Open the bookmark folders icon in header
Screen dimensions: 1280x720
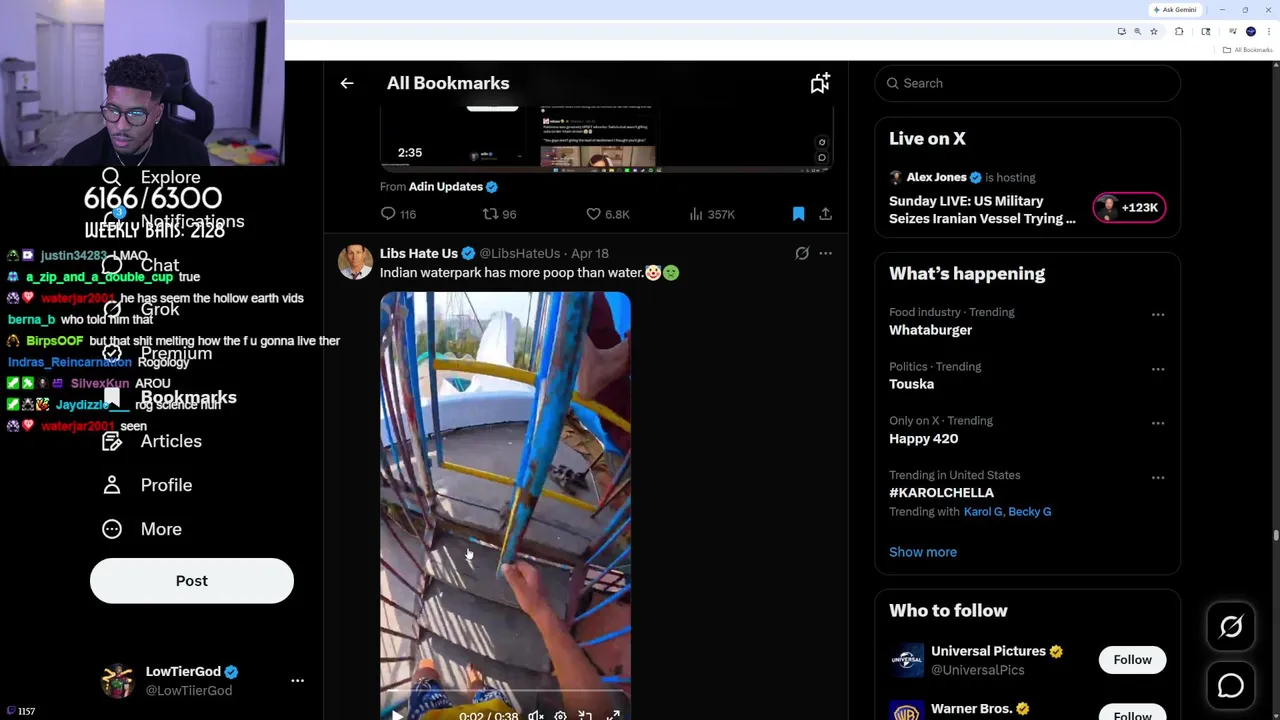coord(820,83)
